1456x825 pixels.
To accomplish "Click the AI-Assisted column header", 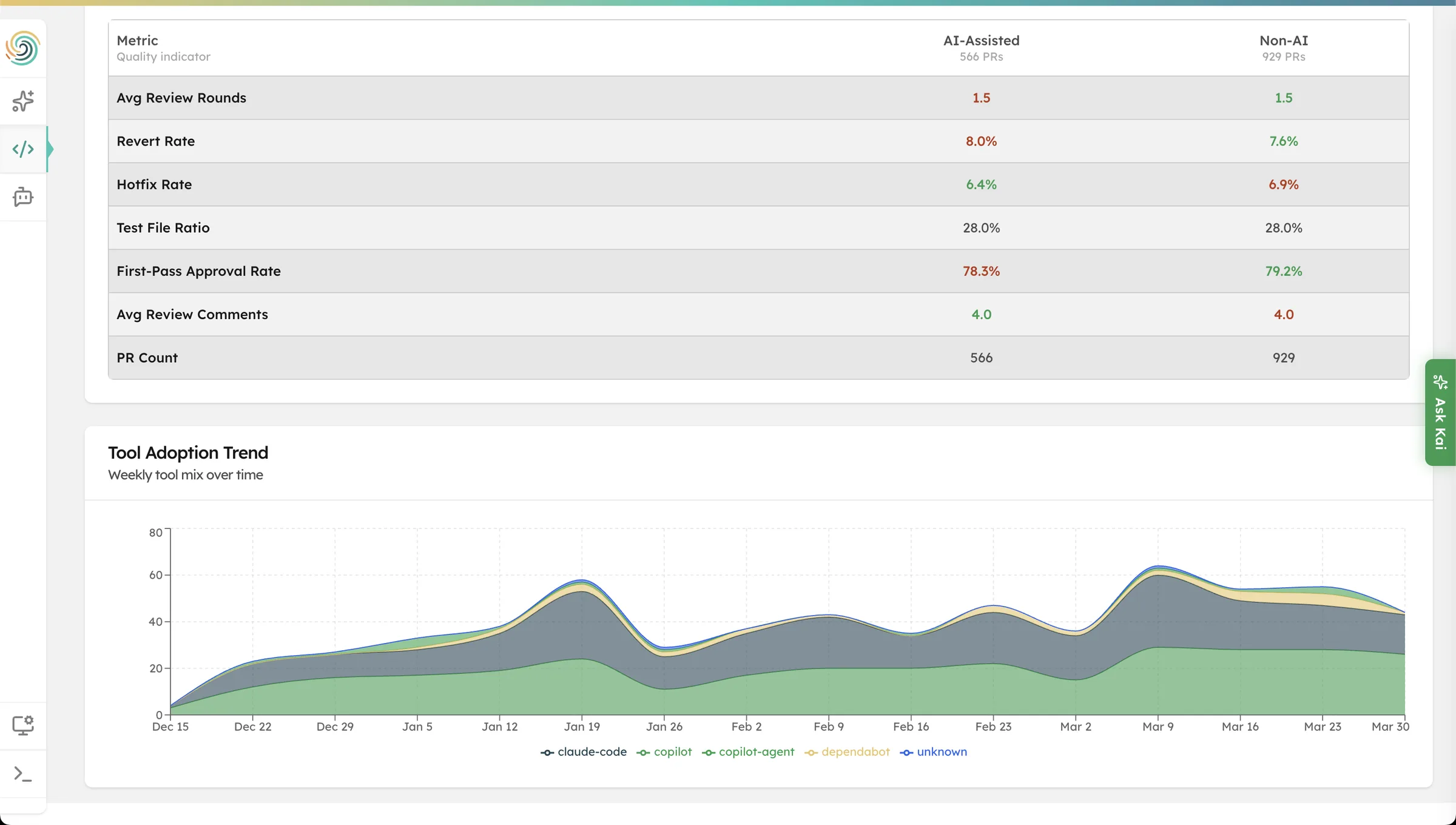I will pos(980,41).
